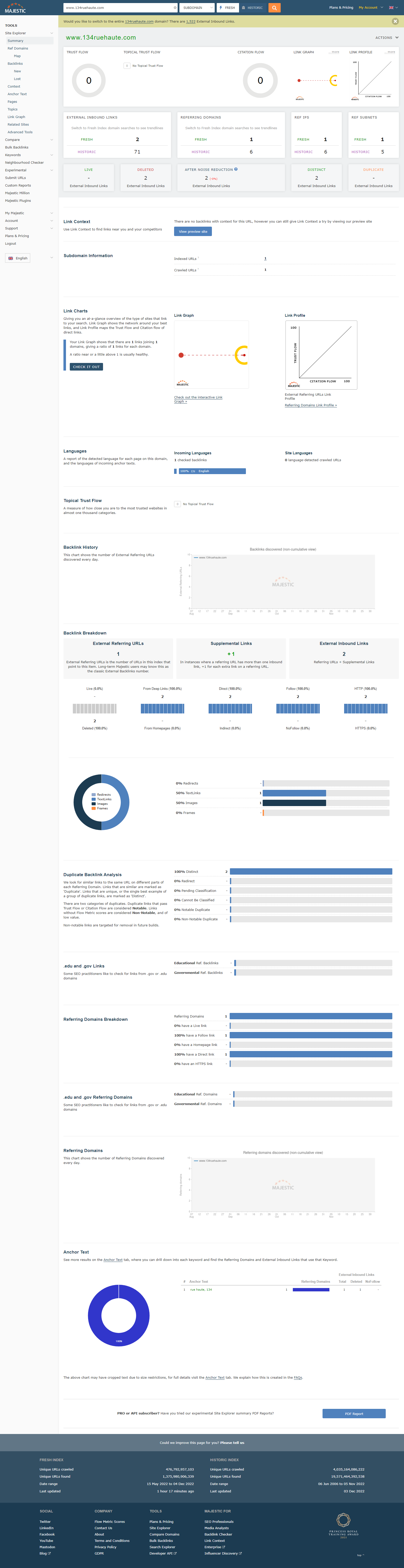Open the After Noise Reduction help icon

[x=236, y=169]
